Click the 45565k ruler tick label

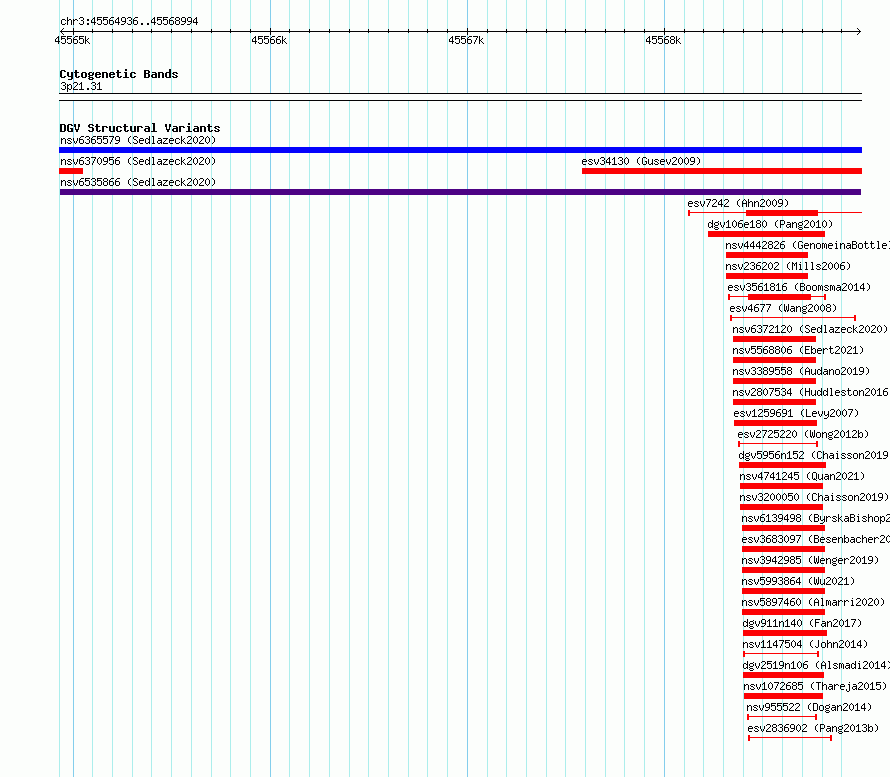coord(72,40)
